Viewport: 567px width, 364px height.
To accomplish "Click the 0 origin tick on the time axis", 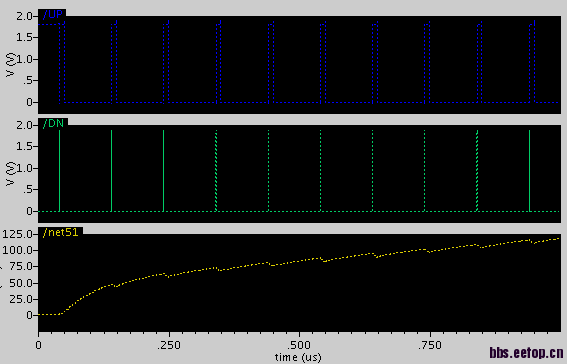I will tap(38, 346).
